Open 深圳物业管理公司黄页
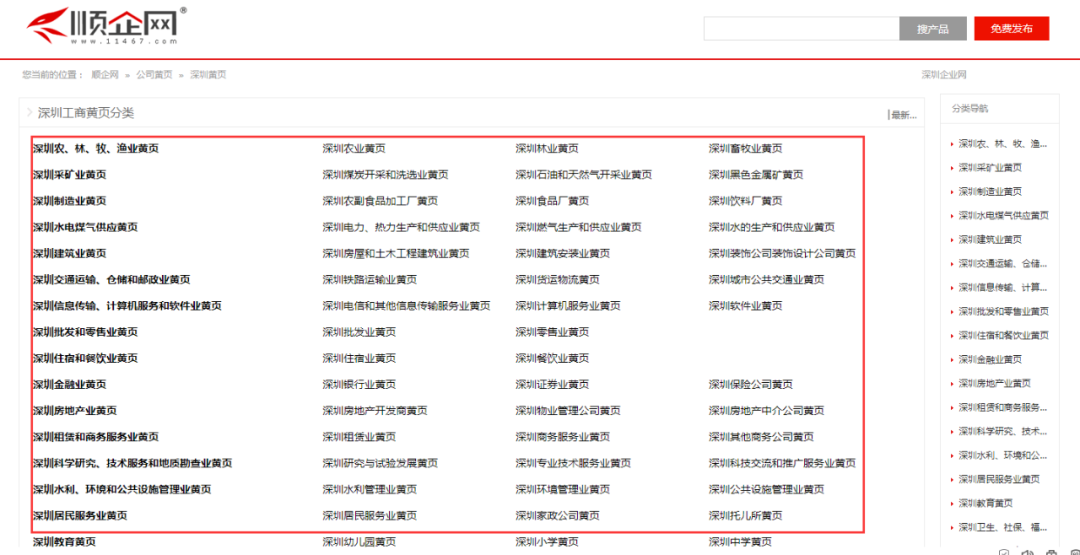The image size is (1080, 555). pyautogui.click(x=568, y=410)
